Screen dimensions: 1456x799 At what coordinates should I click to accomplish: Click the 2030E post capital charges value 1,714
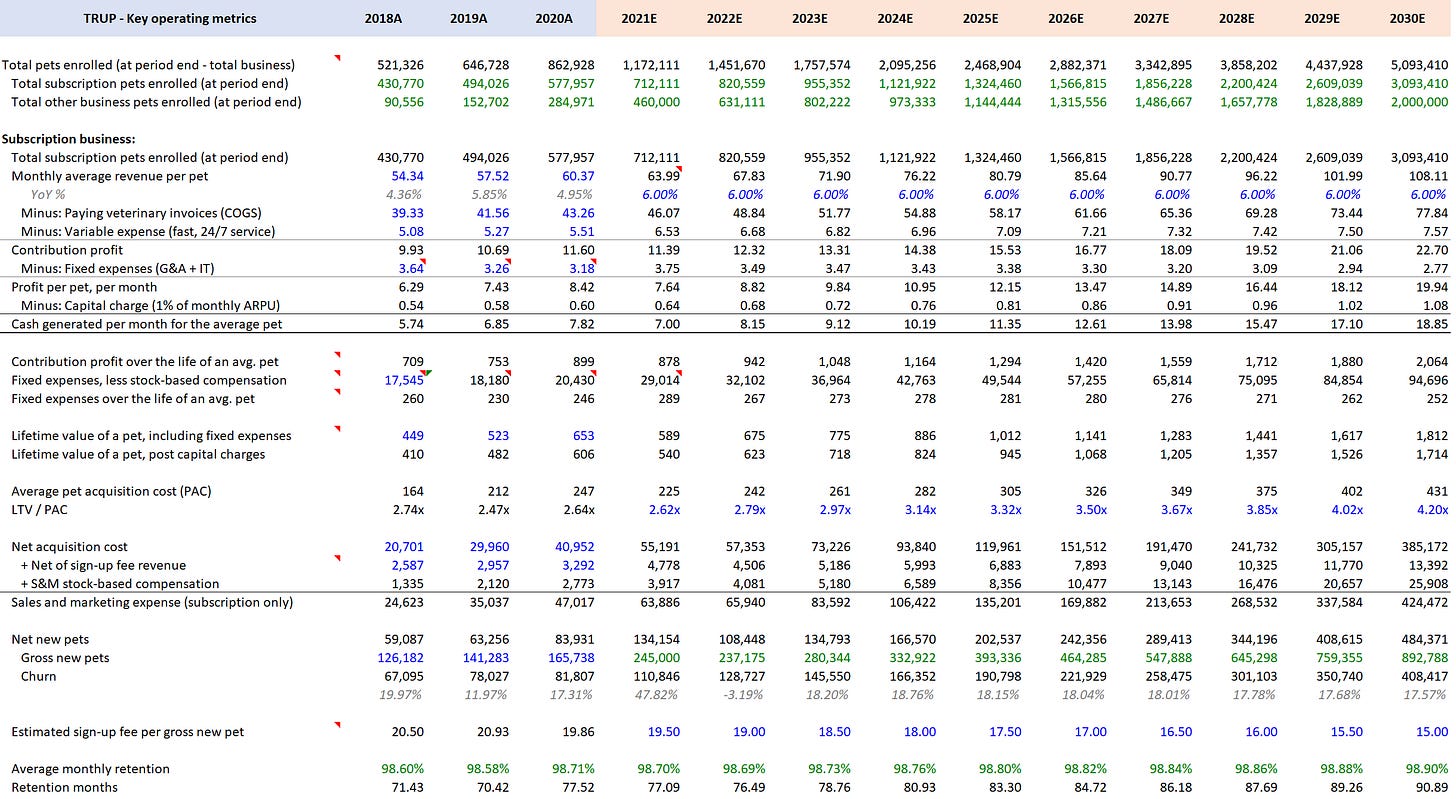(1434, 454)
